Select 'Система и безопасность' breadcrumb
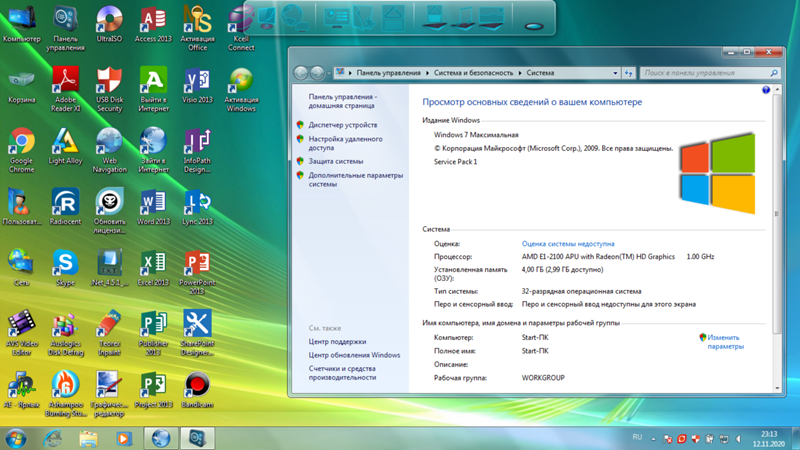 473,73
